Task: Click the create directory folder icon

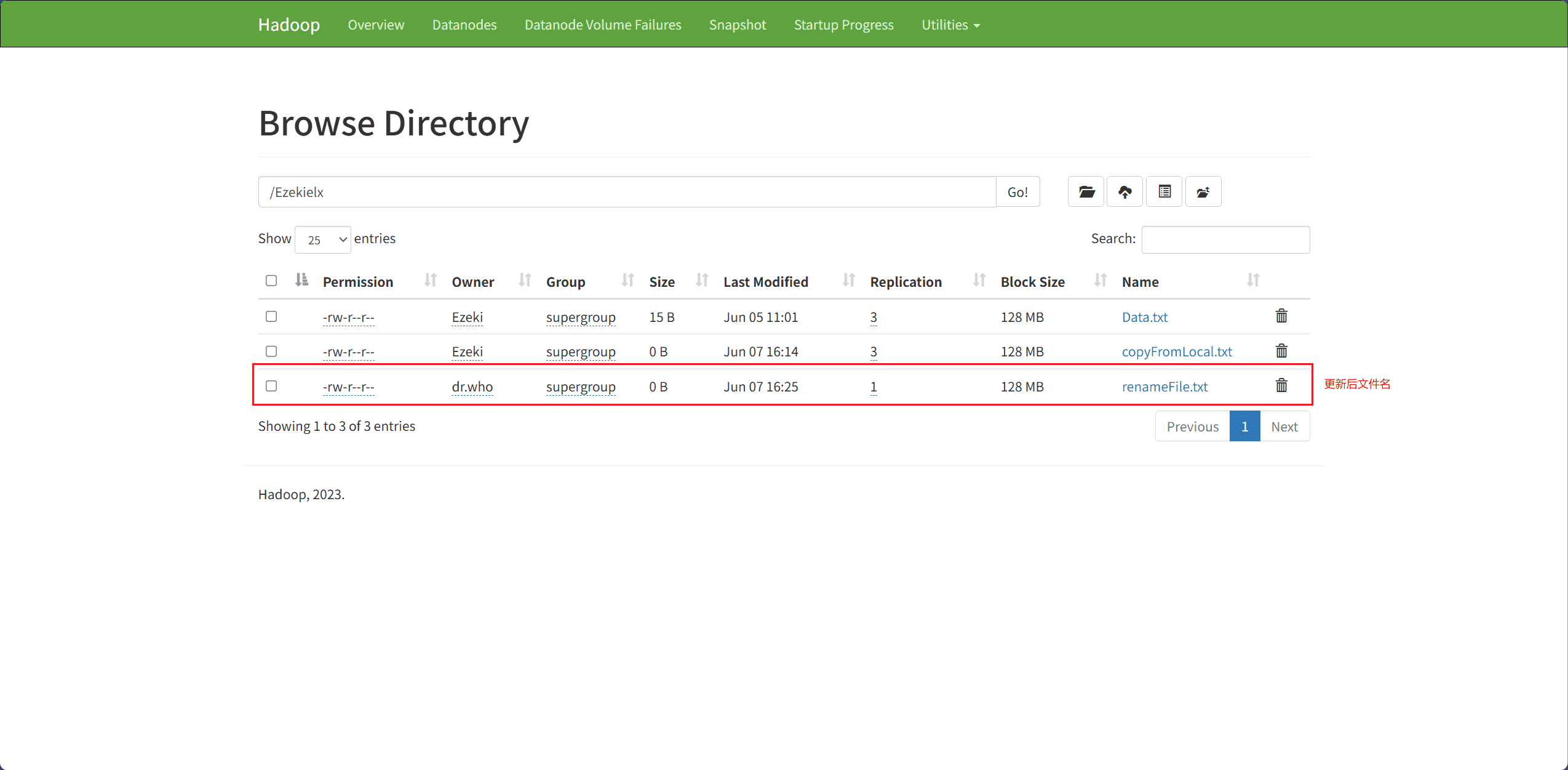Action: point(1086,192)
